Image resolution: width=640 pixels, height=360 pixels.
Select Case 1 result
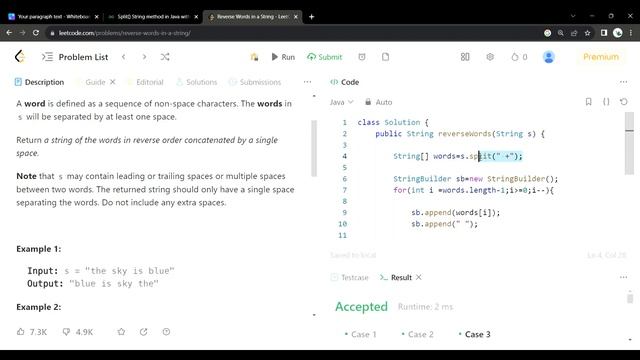[360, 334]
